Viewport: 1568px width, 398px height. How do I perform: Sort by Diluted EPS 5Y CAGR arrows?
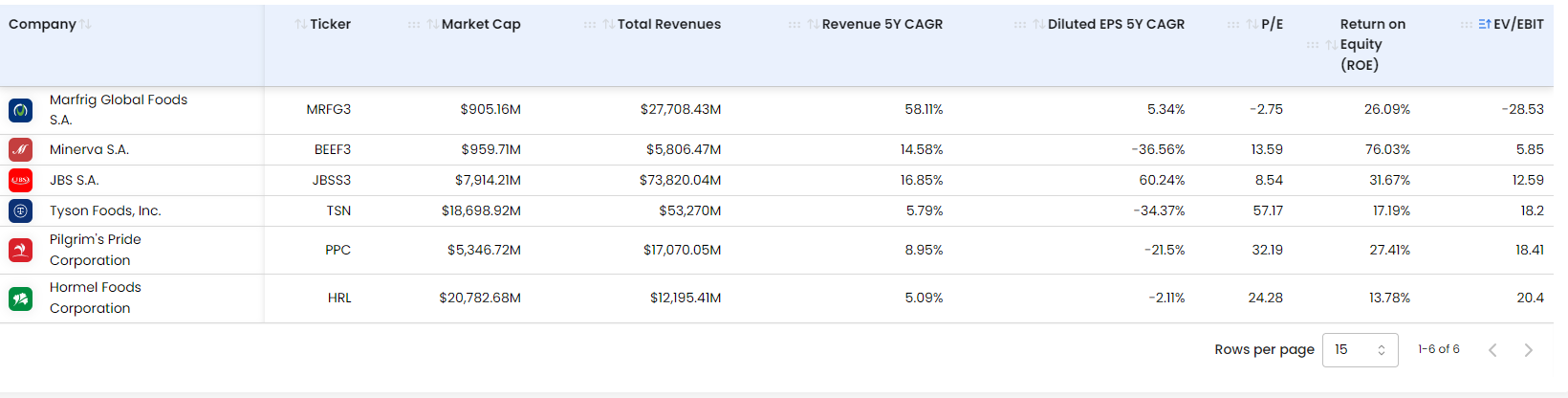(x=1039, y=24)
